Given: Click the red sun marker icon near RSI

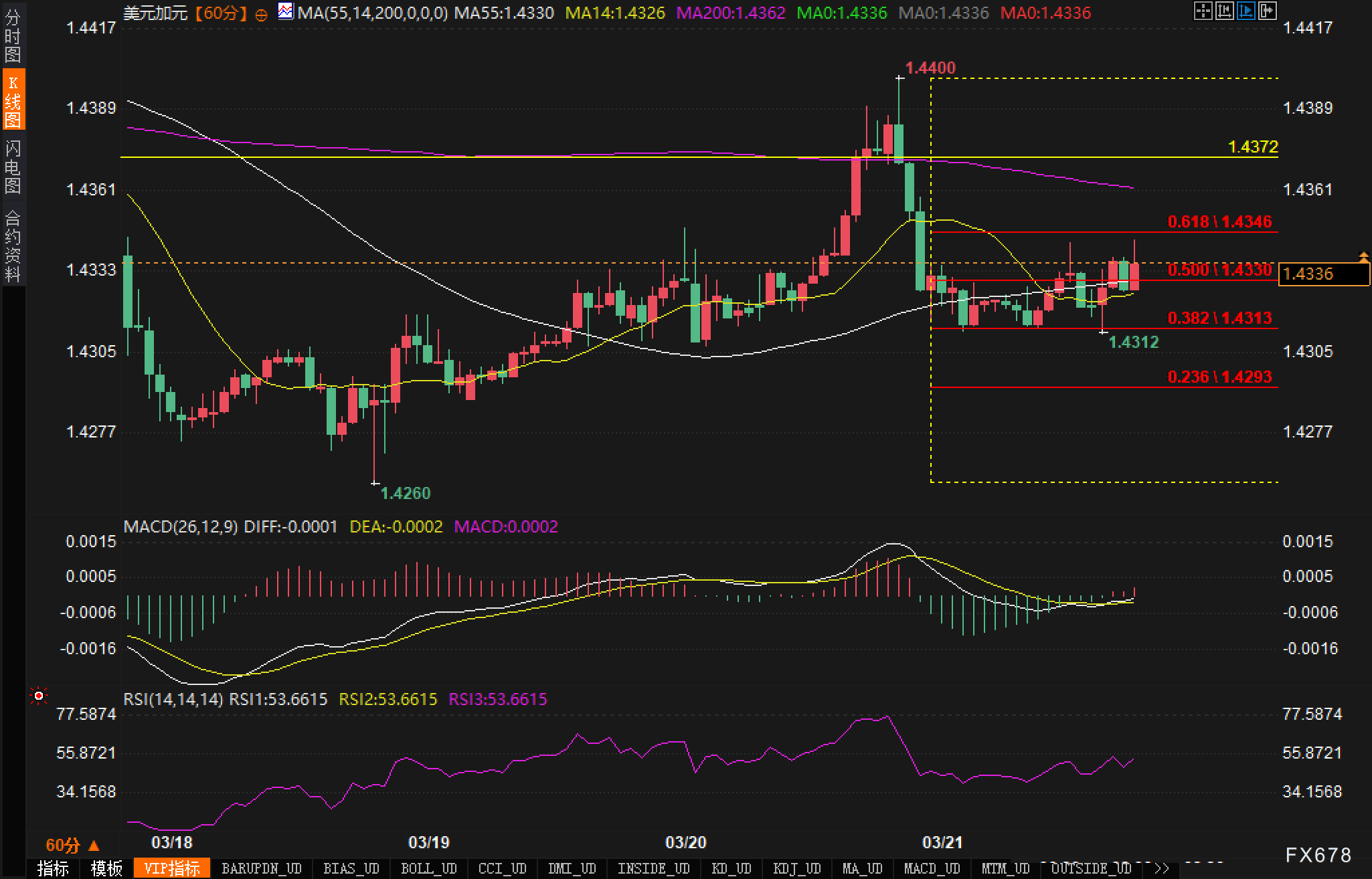Looking at the screenshot, I should click(39, 696).
